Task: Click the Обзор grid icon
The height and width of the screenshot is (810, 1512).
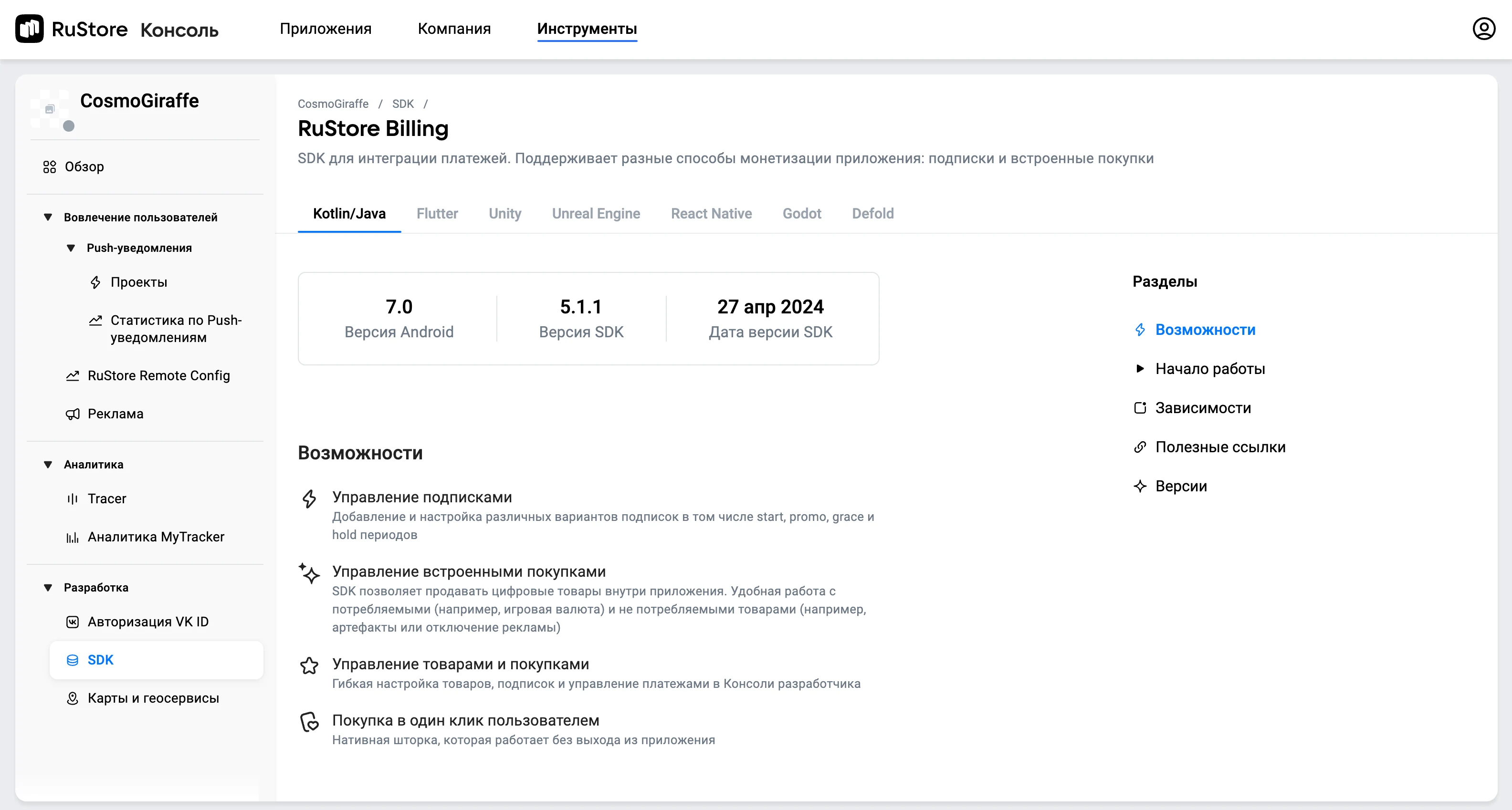Action: tap(49, 167)
